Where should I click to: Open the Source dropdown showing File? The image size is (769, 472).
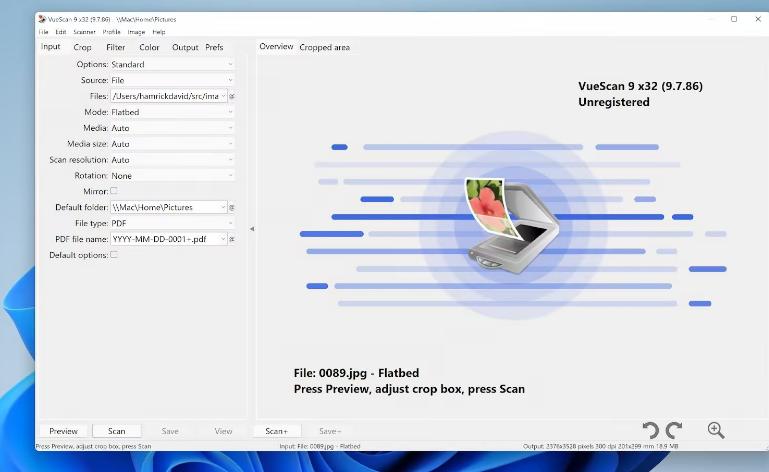pyautogui.click(x=172, y=80)
